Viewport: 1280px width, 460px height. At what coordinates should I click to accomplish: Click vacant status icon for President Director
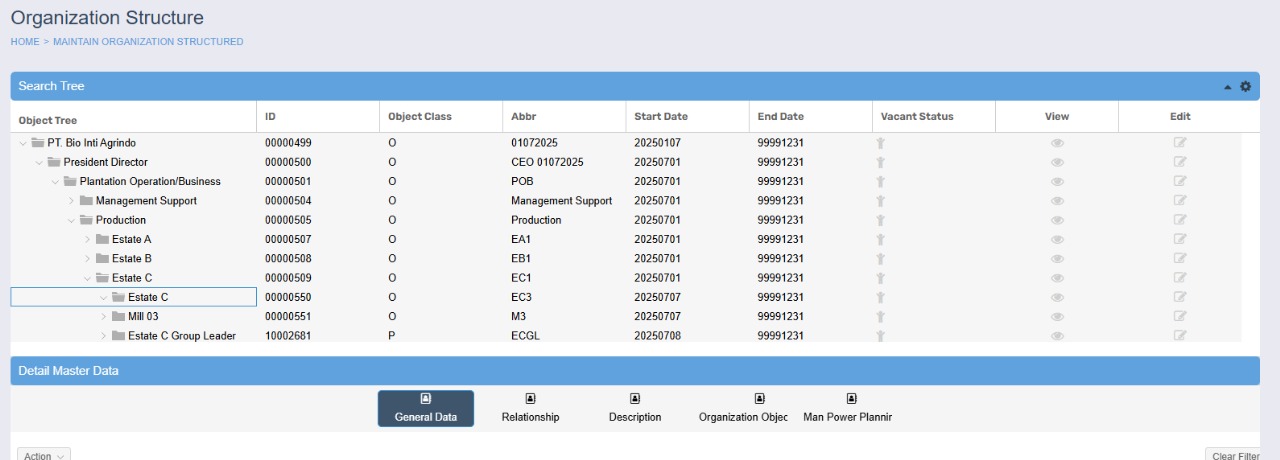pyautogui.click(x=881, y=162)
